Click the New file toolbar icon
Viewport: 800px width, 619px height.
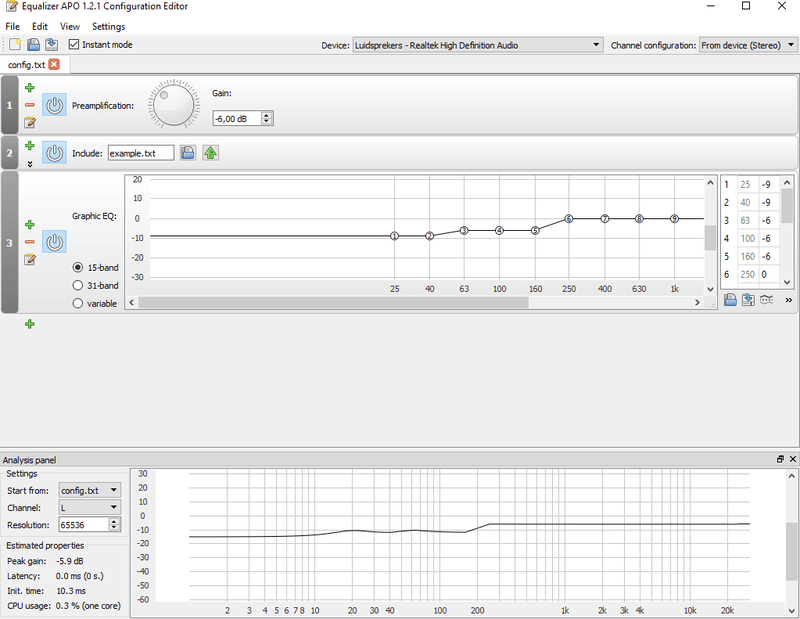(15, 45)
